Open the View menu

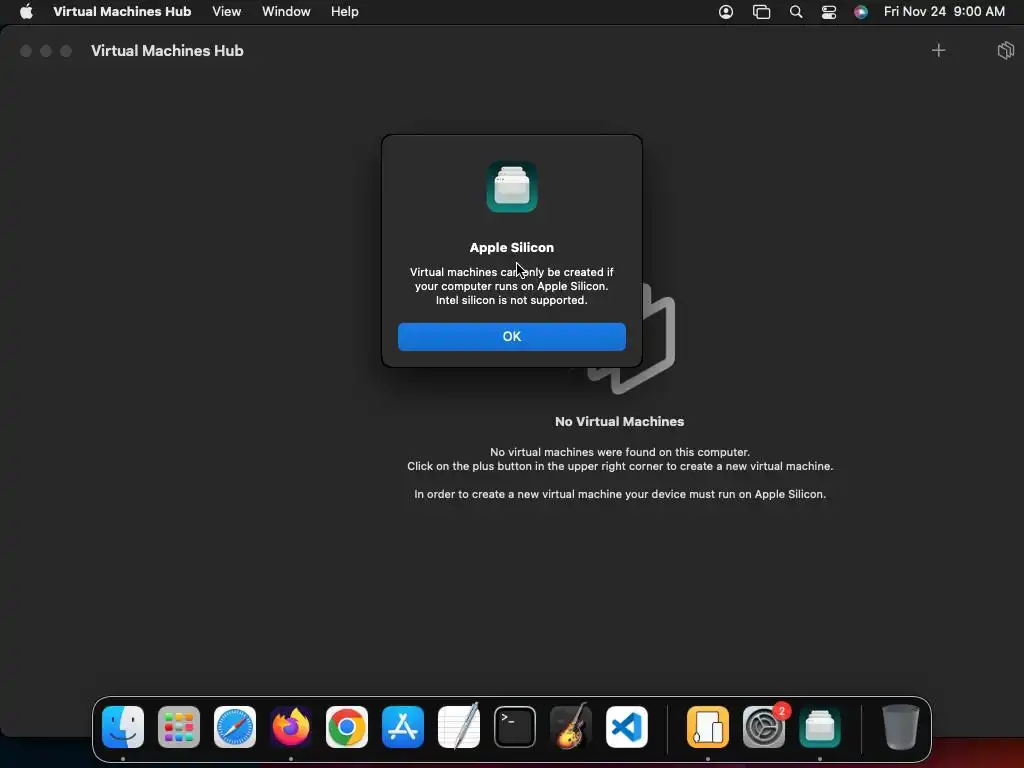pos(227,11)
